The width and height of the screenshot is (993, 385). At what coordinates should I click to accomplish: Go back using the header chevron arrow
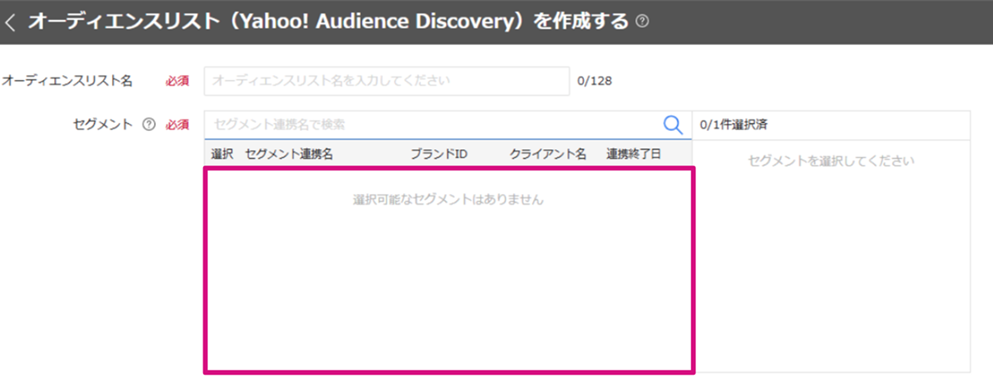pyautogui.click(x=10, y=22)
